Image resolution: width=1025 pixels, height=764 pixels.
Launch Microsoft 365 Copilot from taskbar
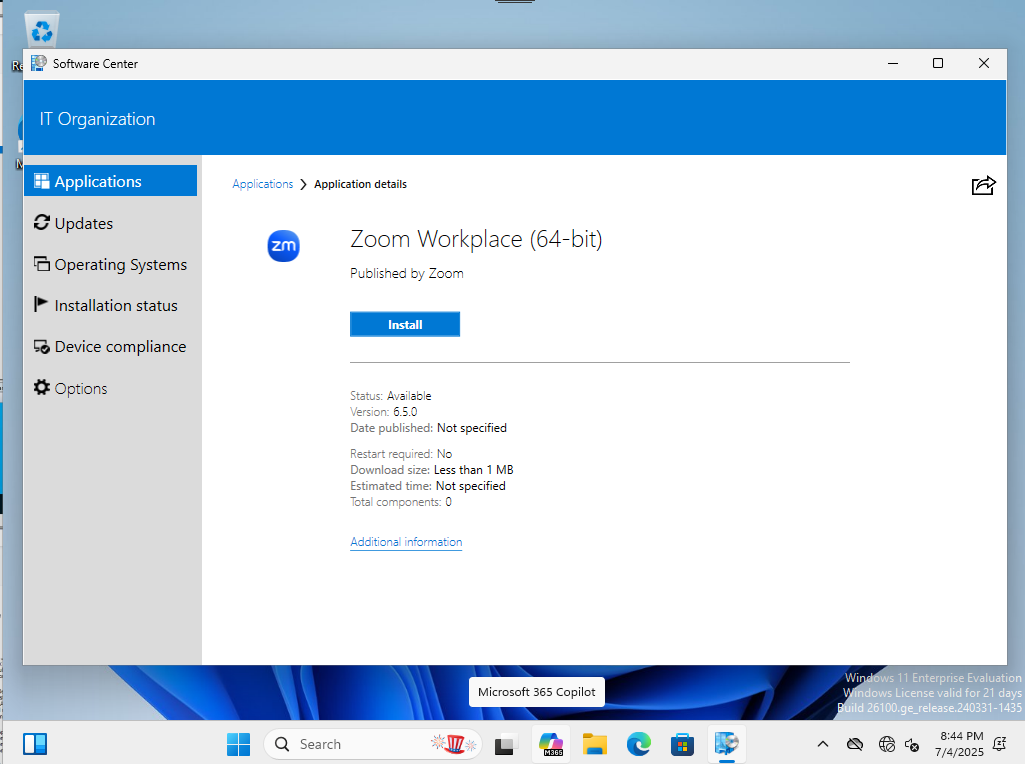(550, 744)
